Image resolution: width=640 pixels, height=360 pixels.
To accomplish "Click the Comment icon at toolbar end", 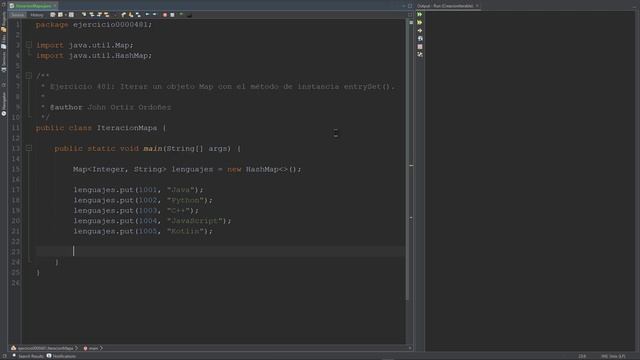I will [x=189, y=15].
